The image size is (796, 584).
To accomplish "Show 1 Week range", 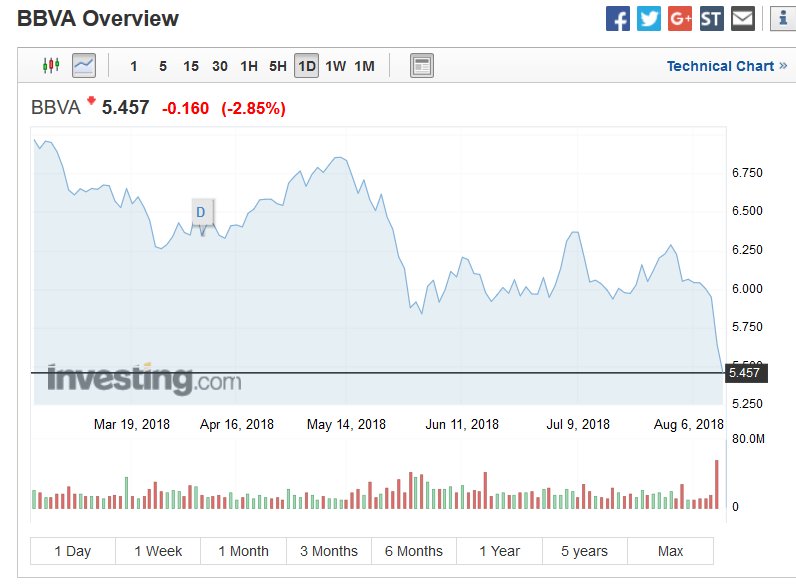I will (x=158, y=551).
